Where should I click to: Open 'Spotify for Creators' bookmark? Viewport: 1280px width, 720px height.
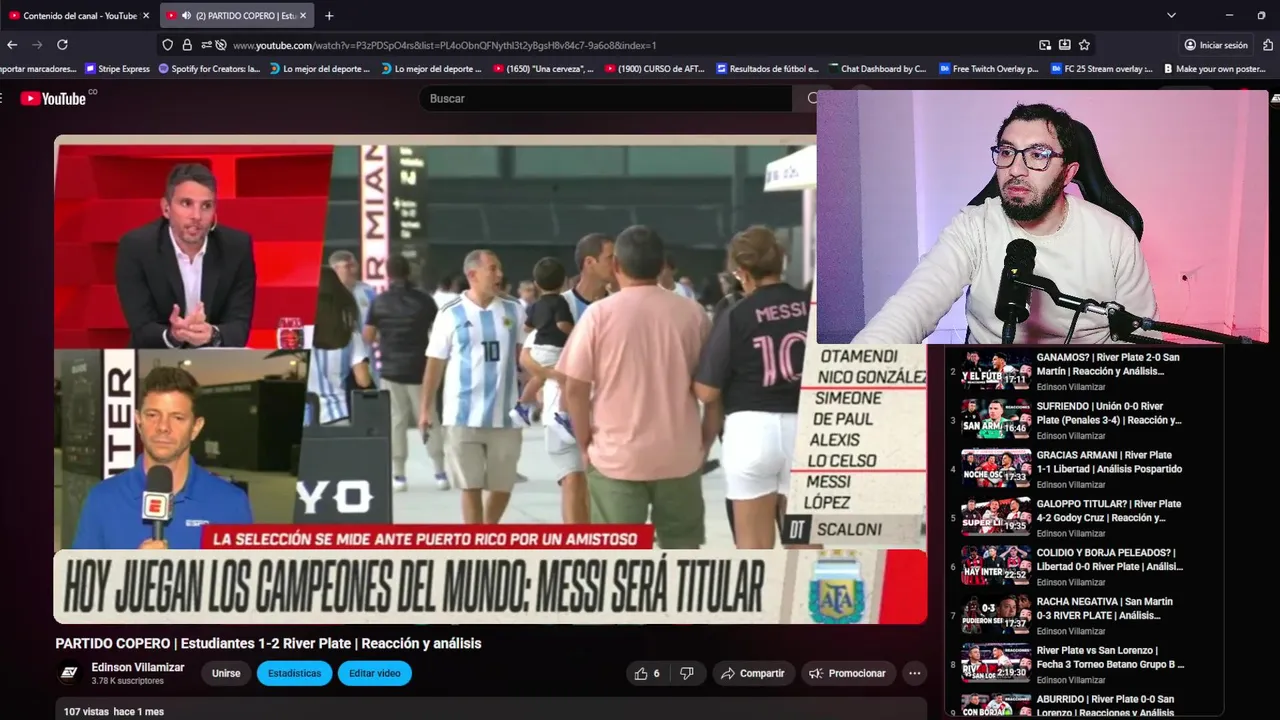click(x=209, y=69)
